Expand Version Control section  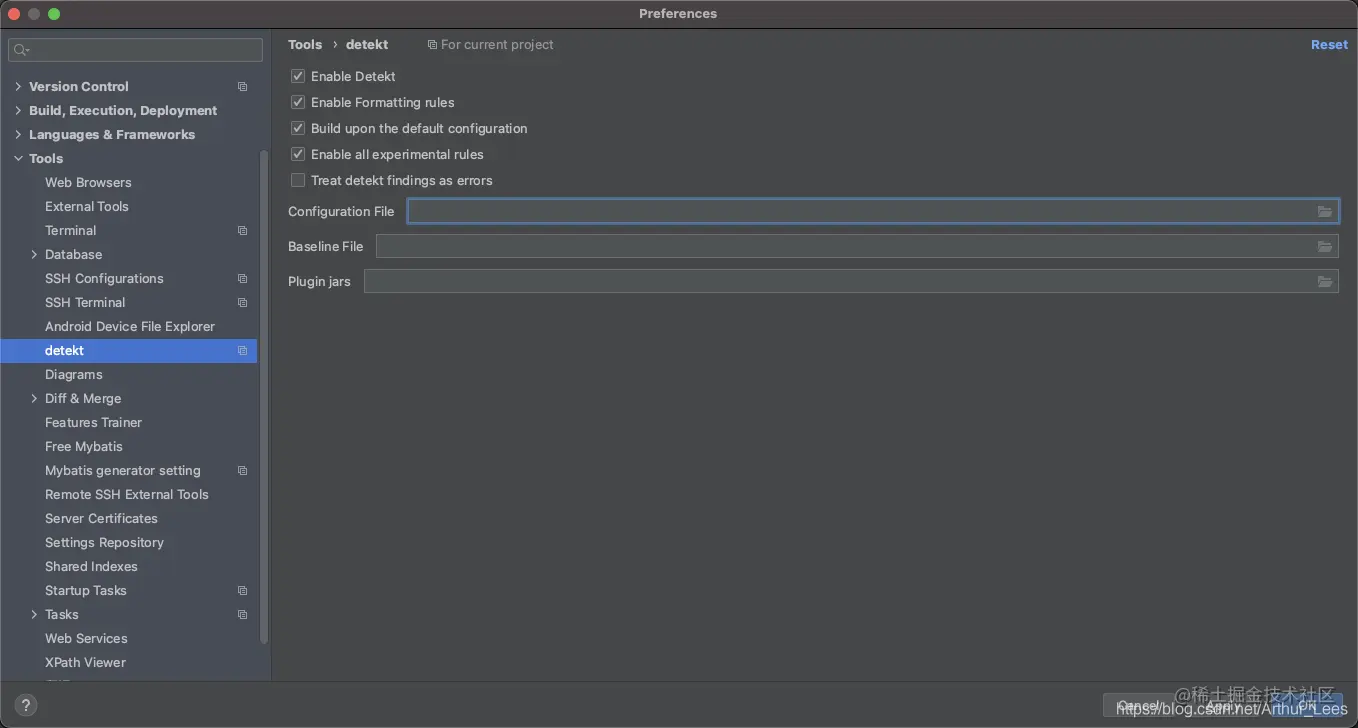pos(18,86)
